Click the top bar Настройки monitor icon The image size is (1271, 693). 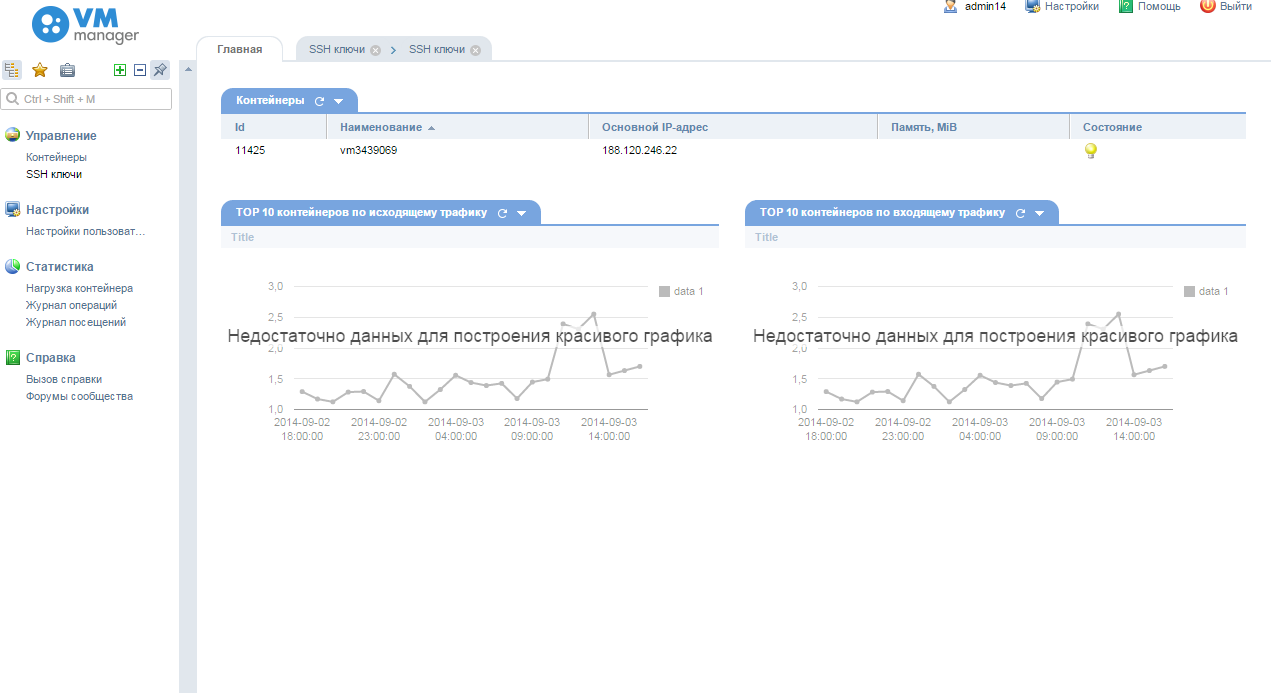pos(1033,6)
